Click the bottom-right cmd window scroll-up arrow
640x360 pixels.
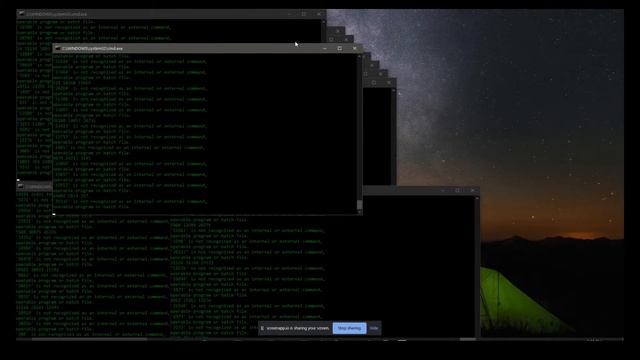pos(477,198)
